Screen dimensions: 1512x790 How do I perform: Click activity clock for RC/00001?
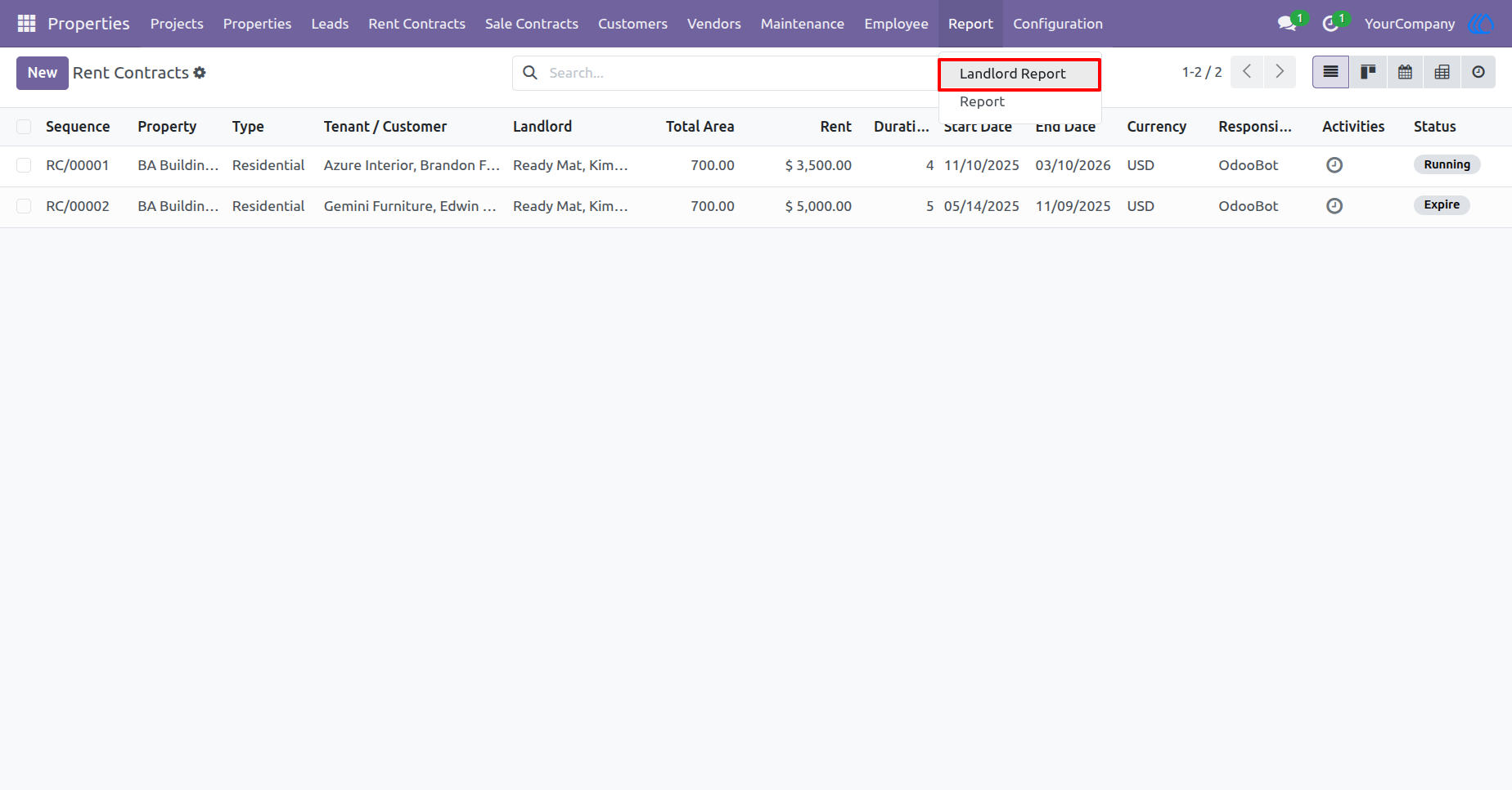[x=1334, y=165]
